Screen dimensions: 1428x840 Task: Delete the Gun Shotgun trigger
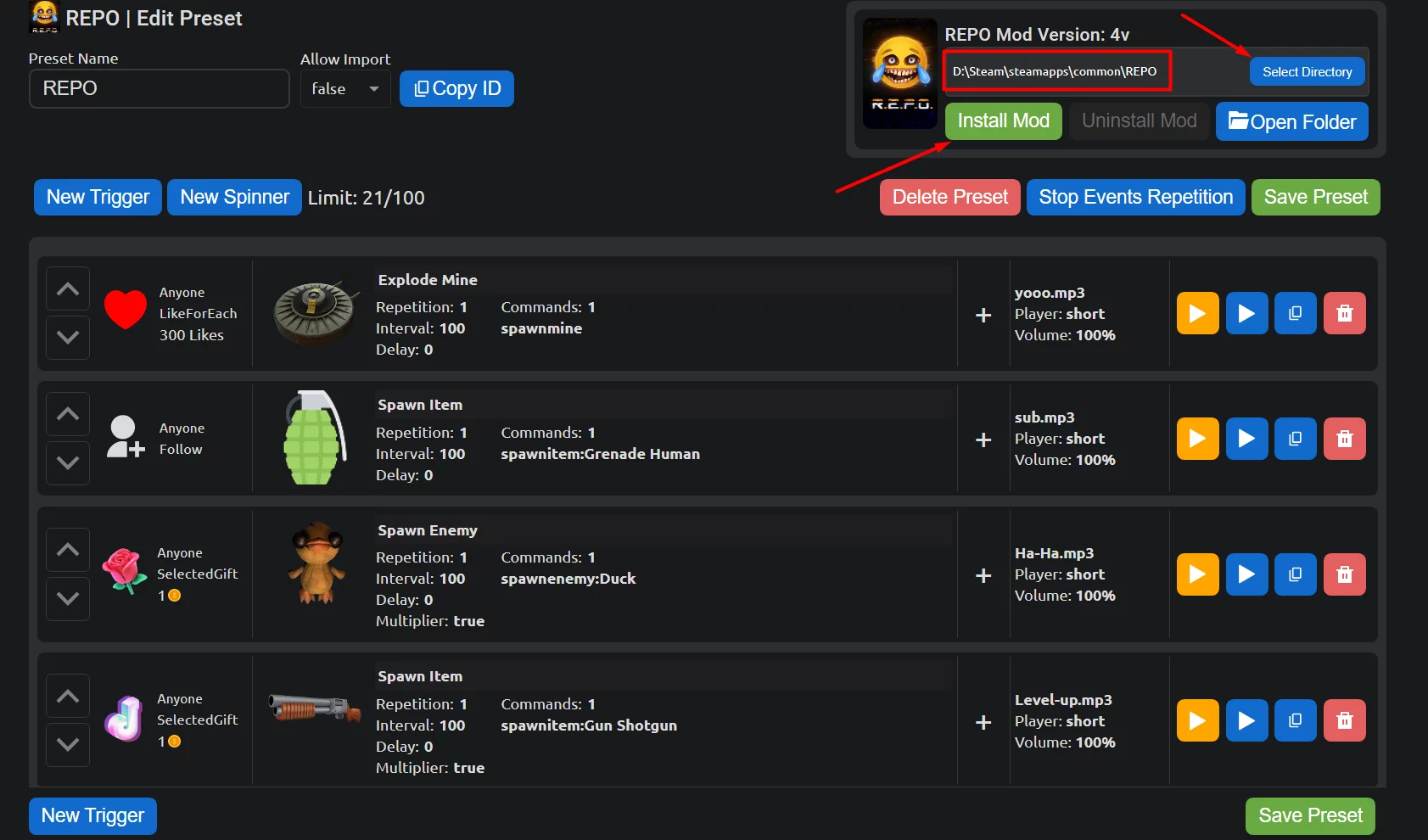click(x=1344, y=720)
